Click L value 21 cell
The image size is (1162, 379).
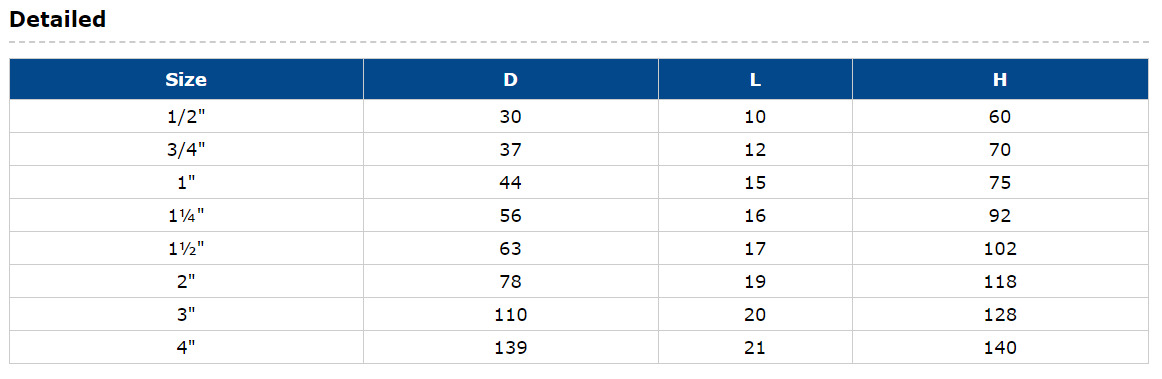755,347
